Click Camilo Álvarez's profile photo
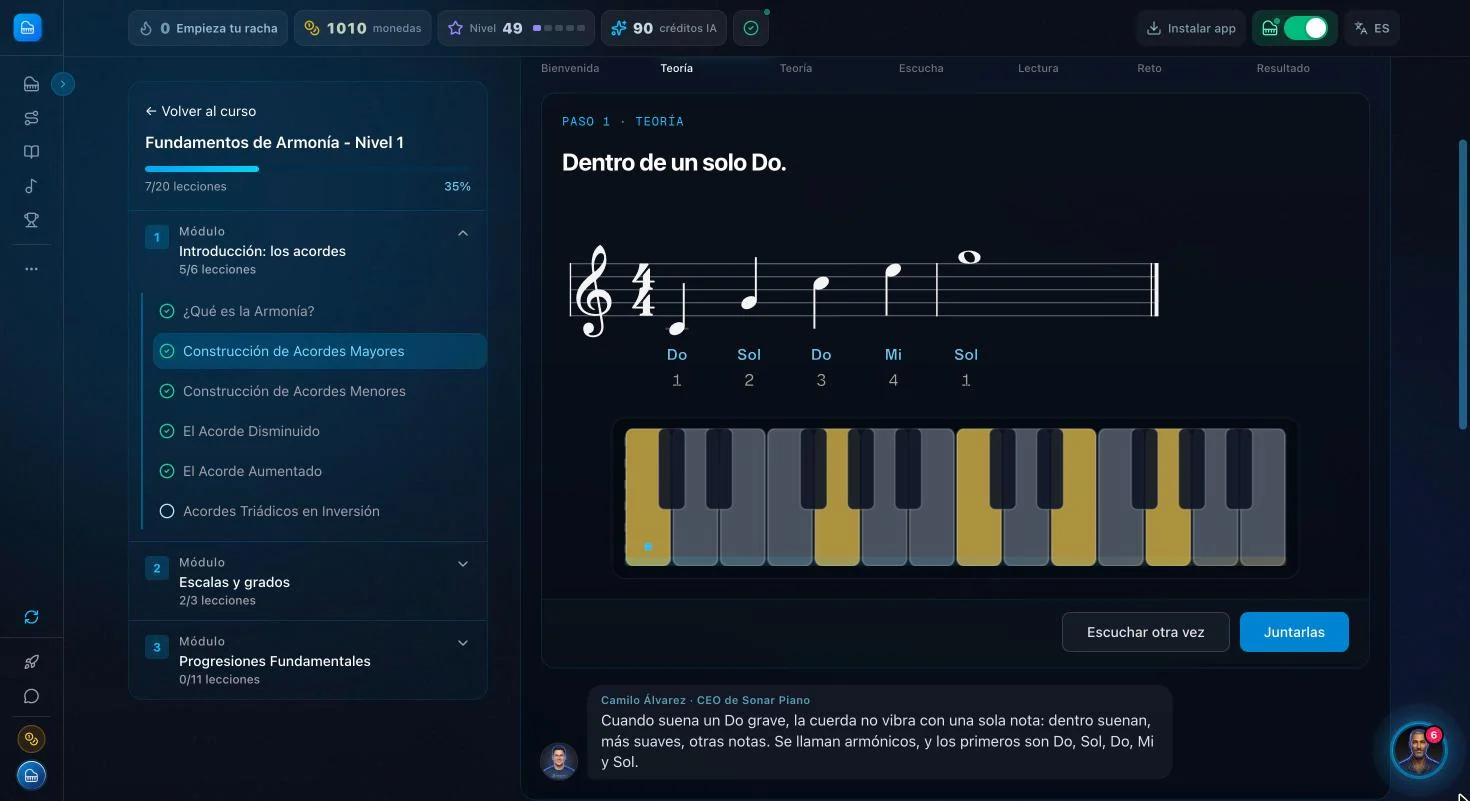The height and width of the screenshot is (801, 1470). [559, 761]
